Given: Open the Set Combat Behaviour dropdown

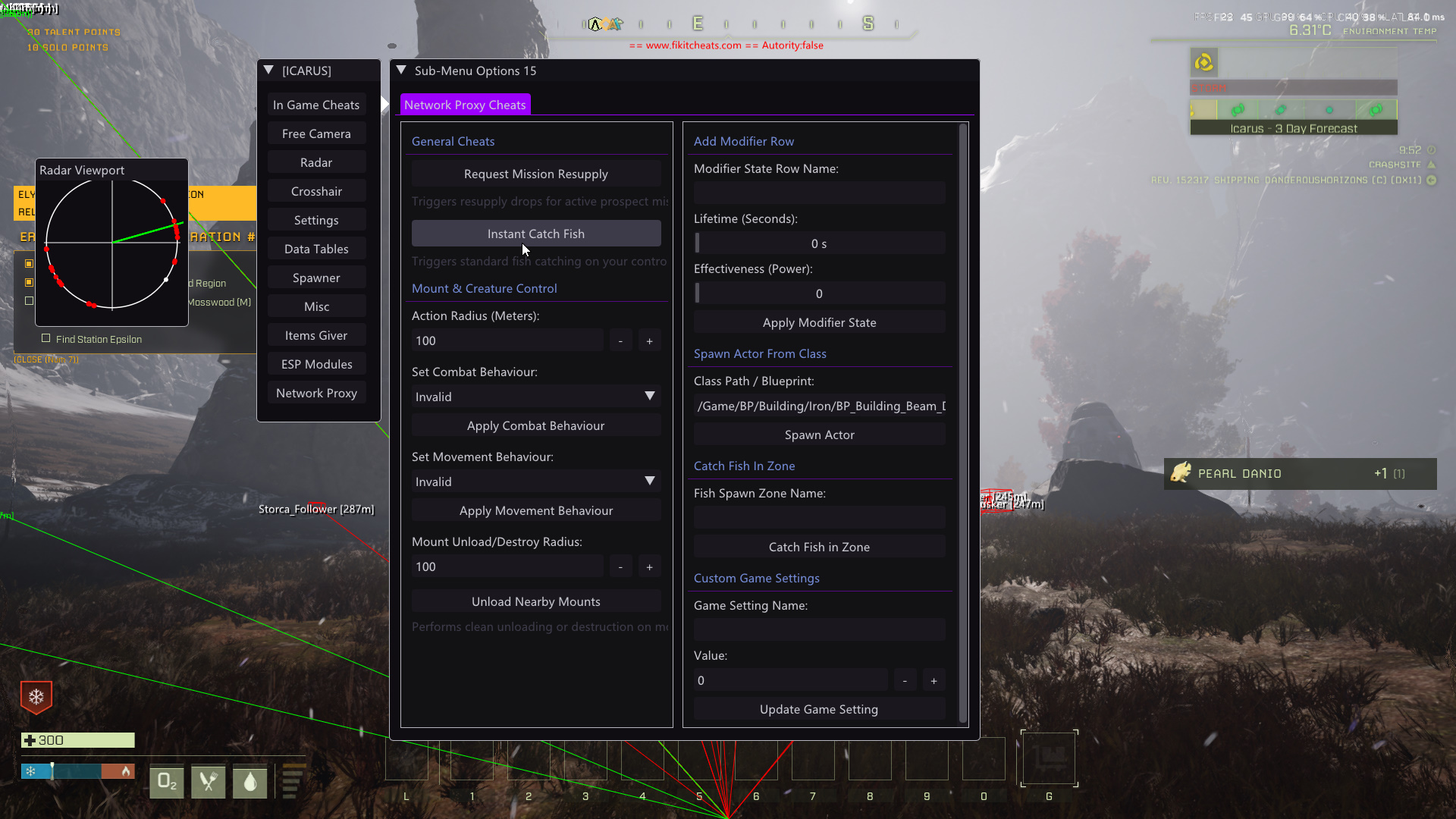Looking at the screenshot, I should (536, 397).
